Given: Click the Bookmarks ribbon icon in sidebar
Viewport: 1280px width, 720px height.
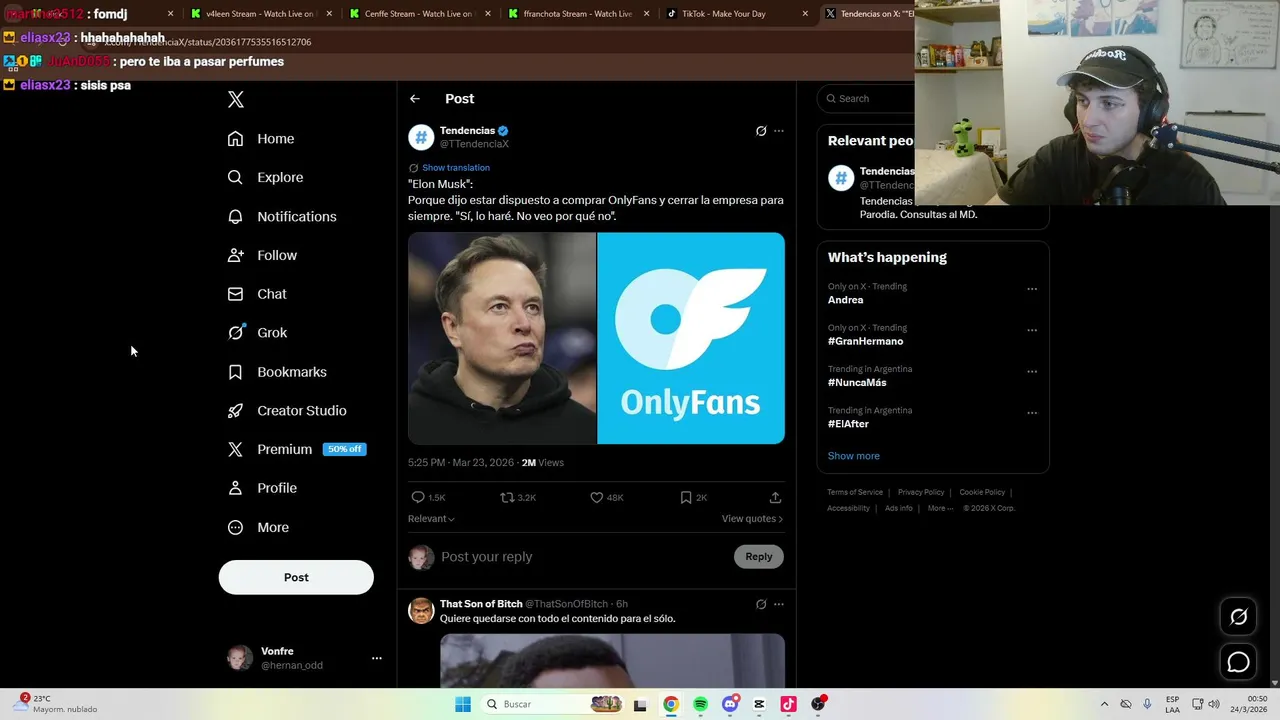Looking at the screenshot, I should click(x=235, y=372).
